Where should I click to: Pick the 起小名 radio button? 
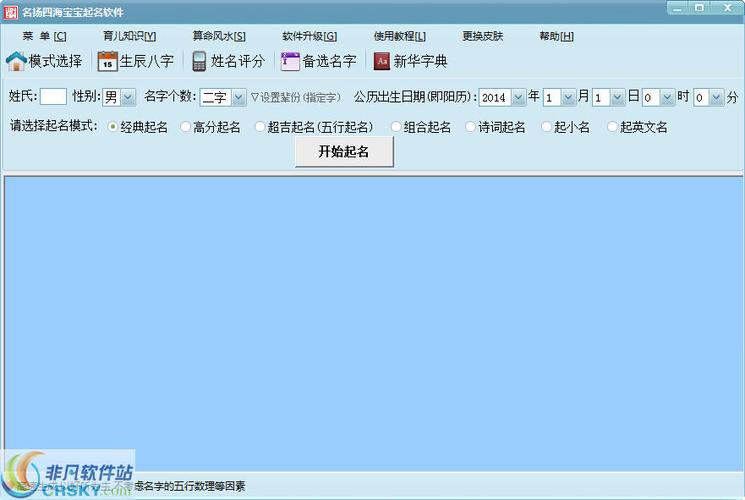[546, 127]
